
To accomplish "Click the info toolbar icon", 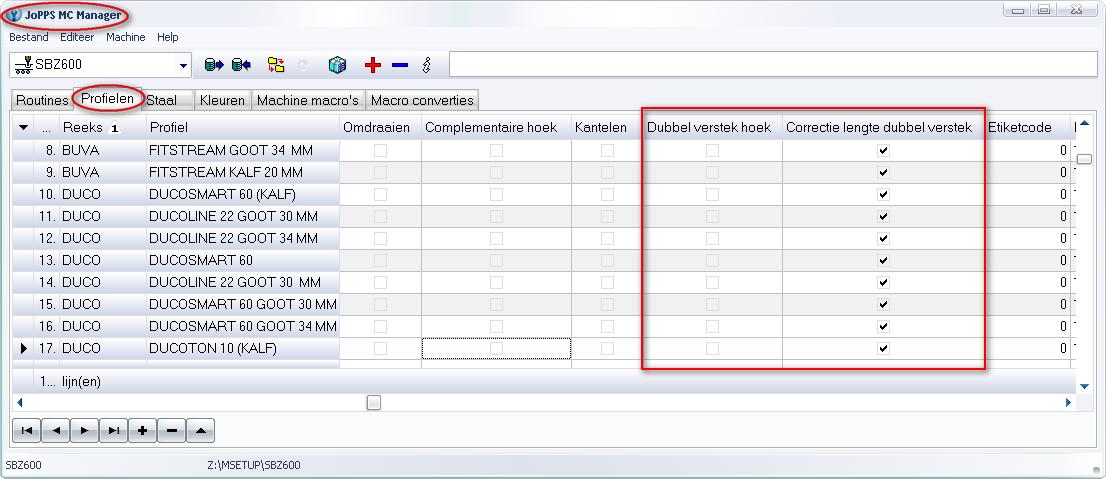I will tap(426, 66).
